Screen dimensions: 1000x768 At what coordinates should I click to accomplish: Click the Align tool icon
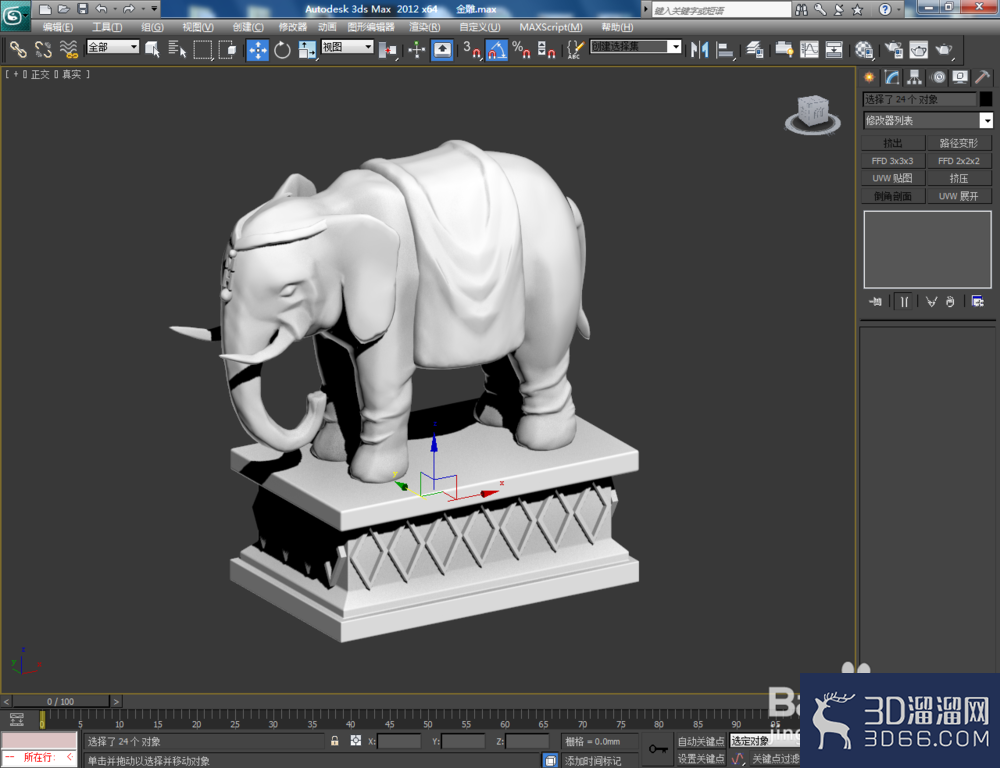click(x=725, y=49)
